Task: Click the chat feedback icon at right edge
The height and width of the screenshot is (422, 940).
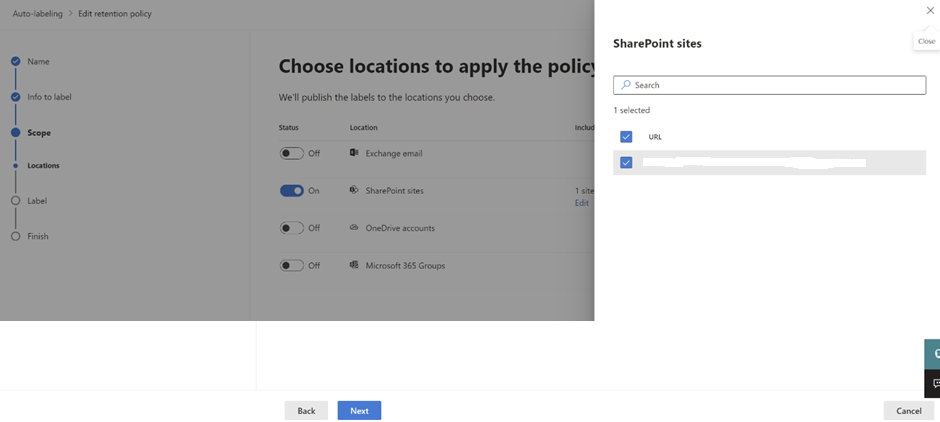Action: pos(934,383)
